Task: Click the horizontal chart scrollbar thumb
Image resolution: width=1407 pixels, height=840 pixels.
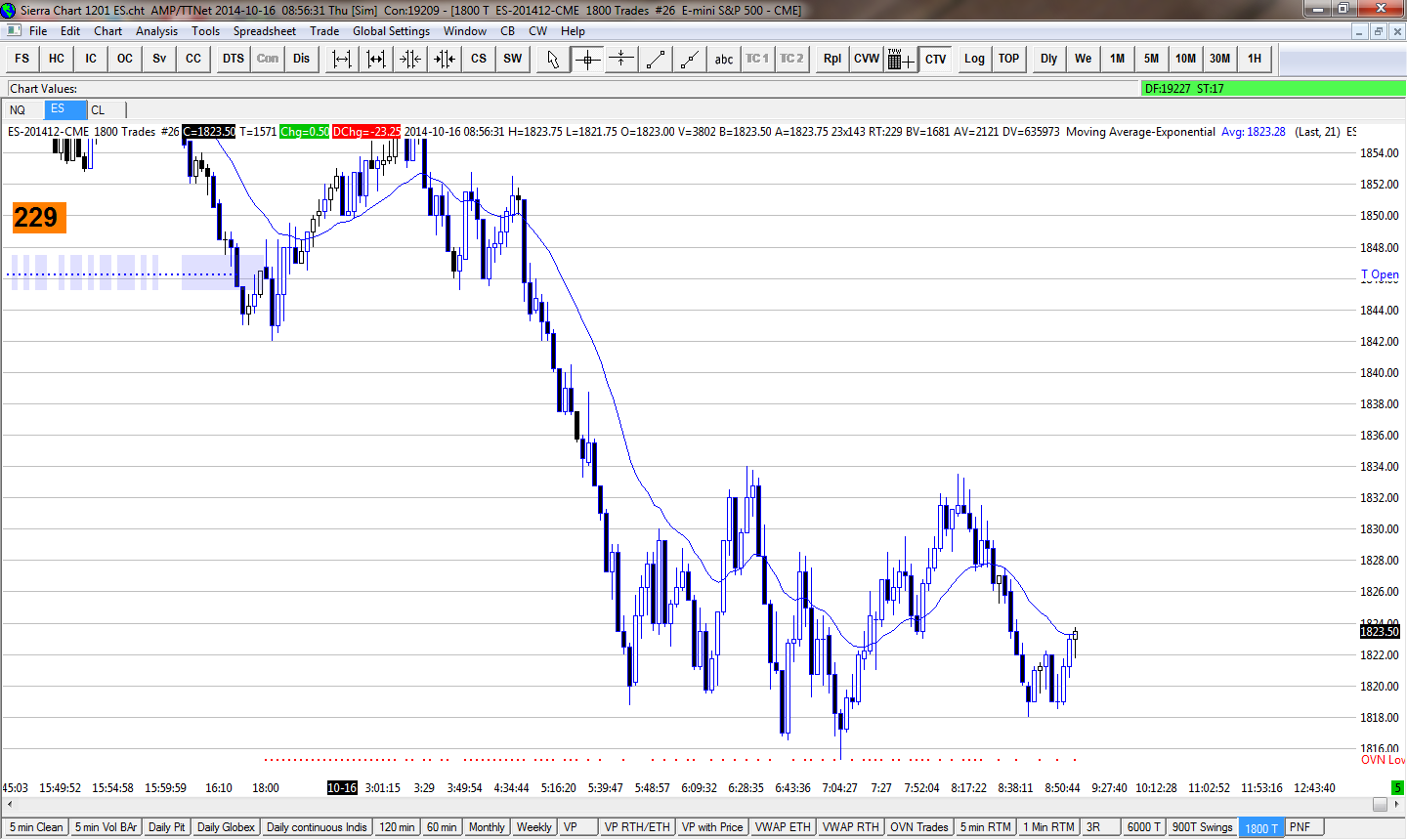Action: [x=1380, y=805]
